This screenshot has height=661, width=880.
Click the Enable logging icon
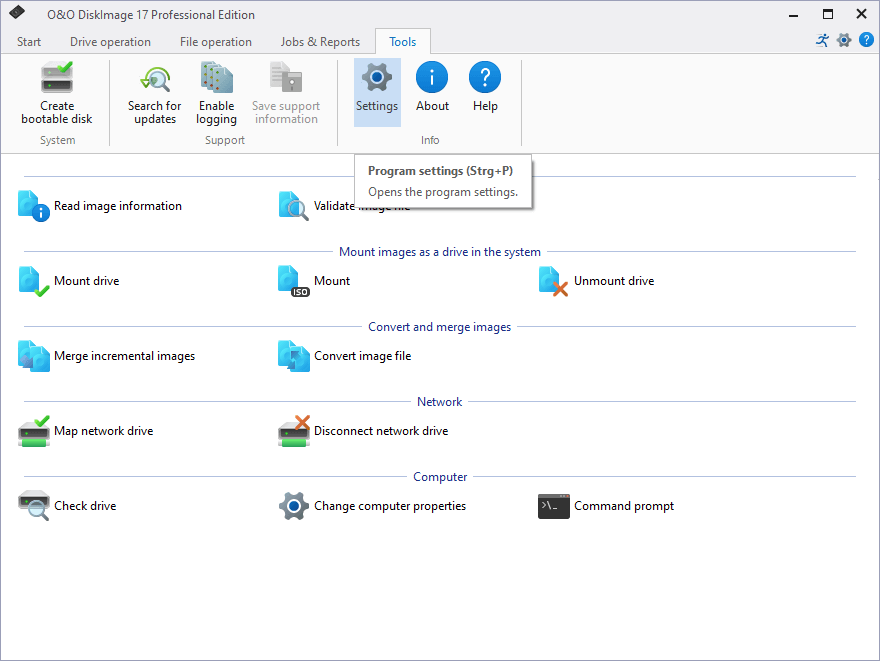(217, 77)
